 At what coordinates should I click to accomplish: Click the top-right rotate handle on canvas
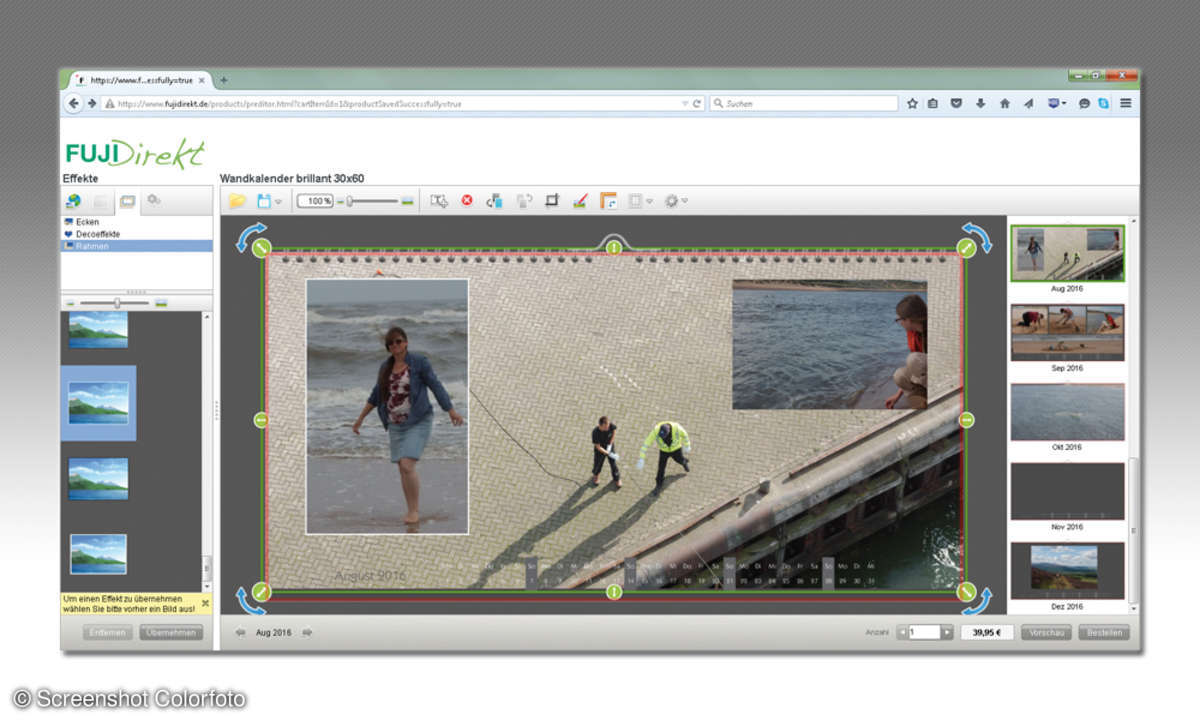(976, 238)
